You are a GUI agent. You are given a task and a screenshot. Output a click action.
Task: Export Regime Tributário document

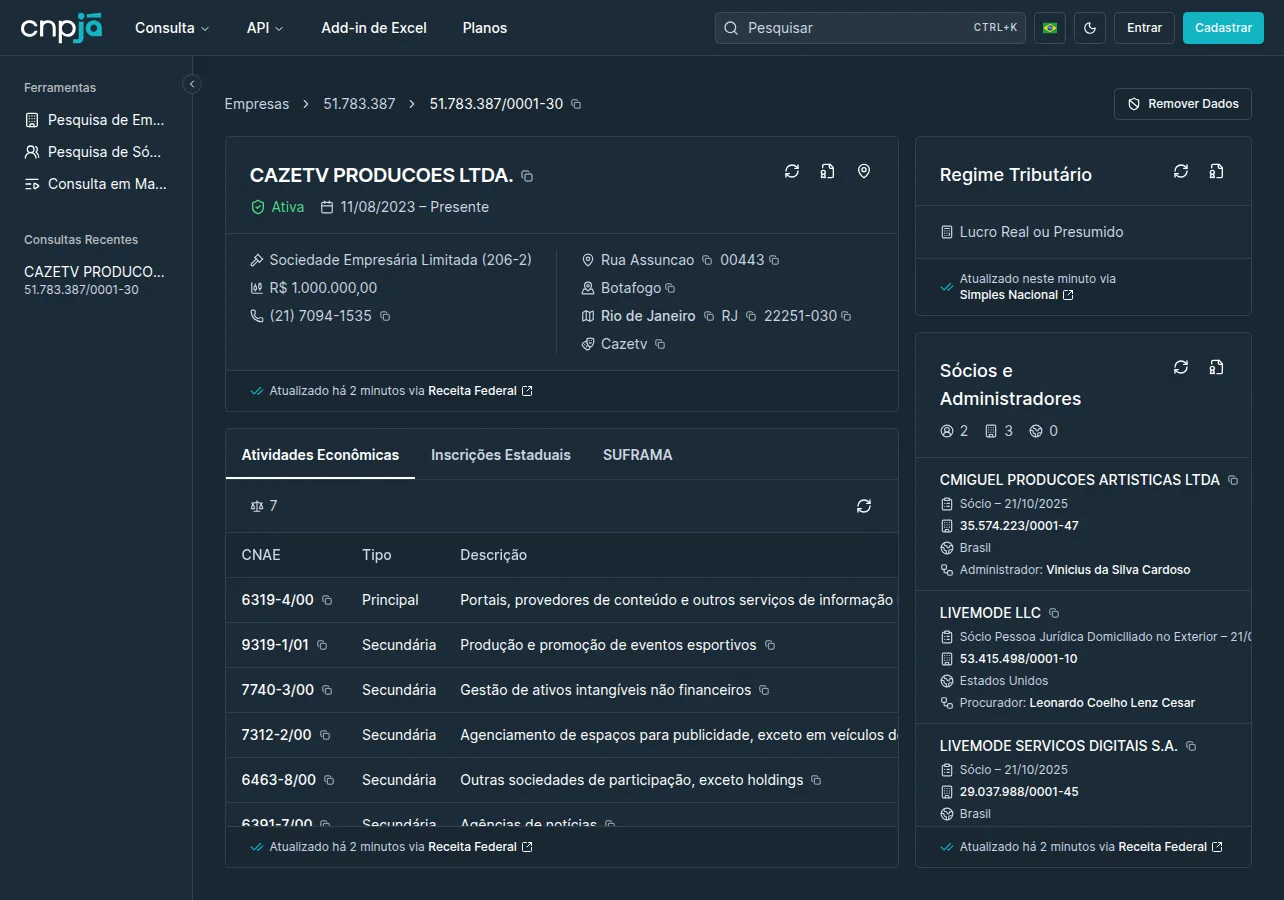1216,171
